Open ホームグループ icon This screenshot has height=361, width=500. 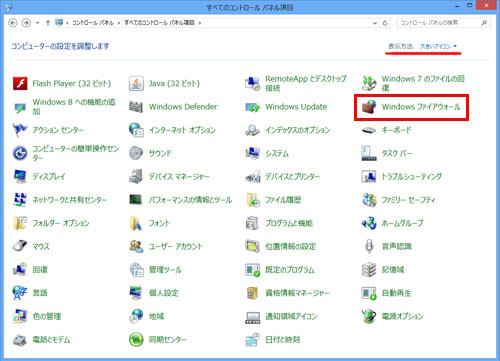tap(369, 223)
